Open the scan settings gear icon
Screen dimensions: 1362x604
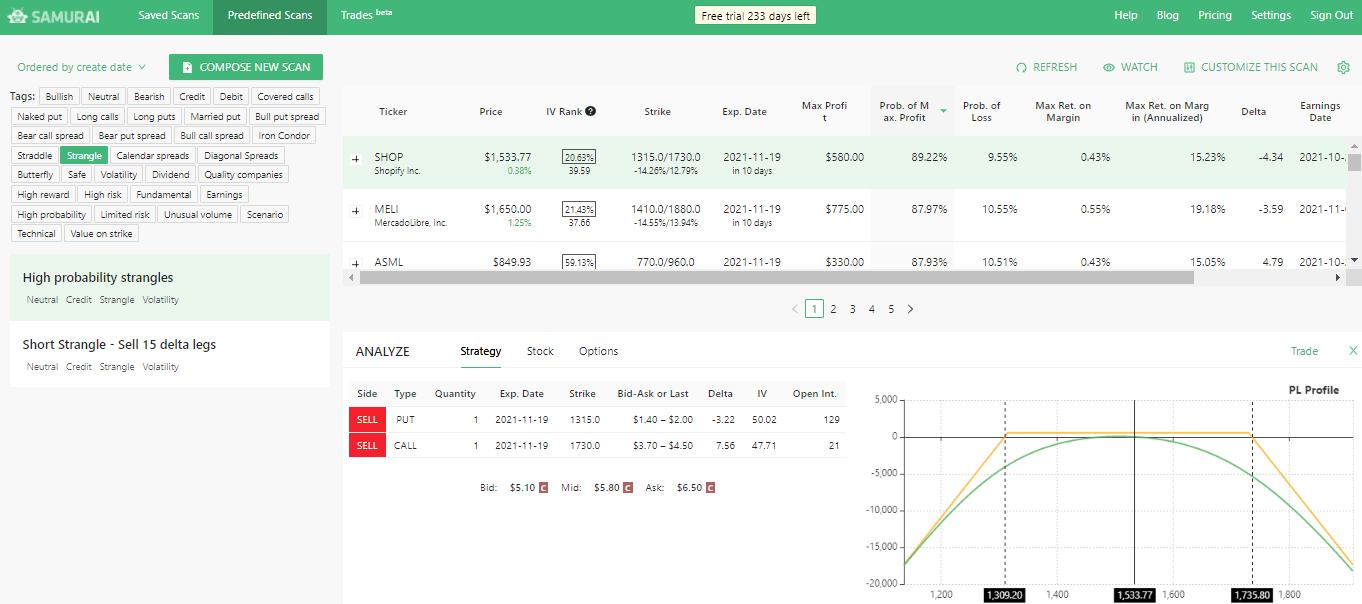1343,67
